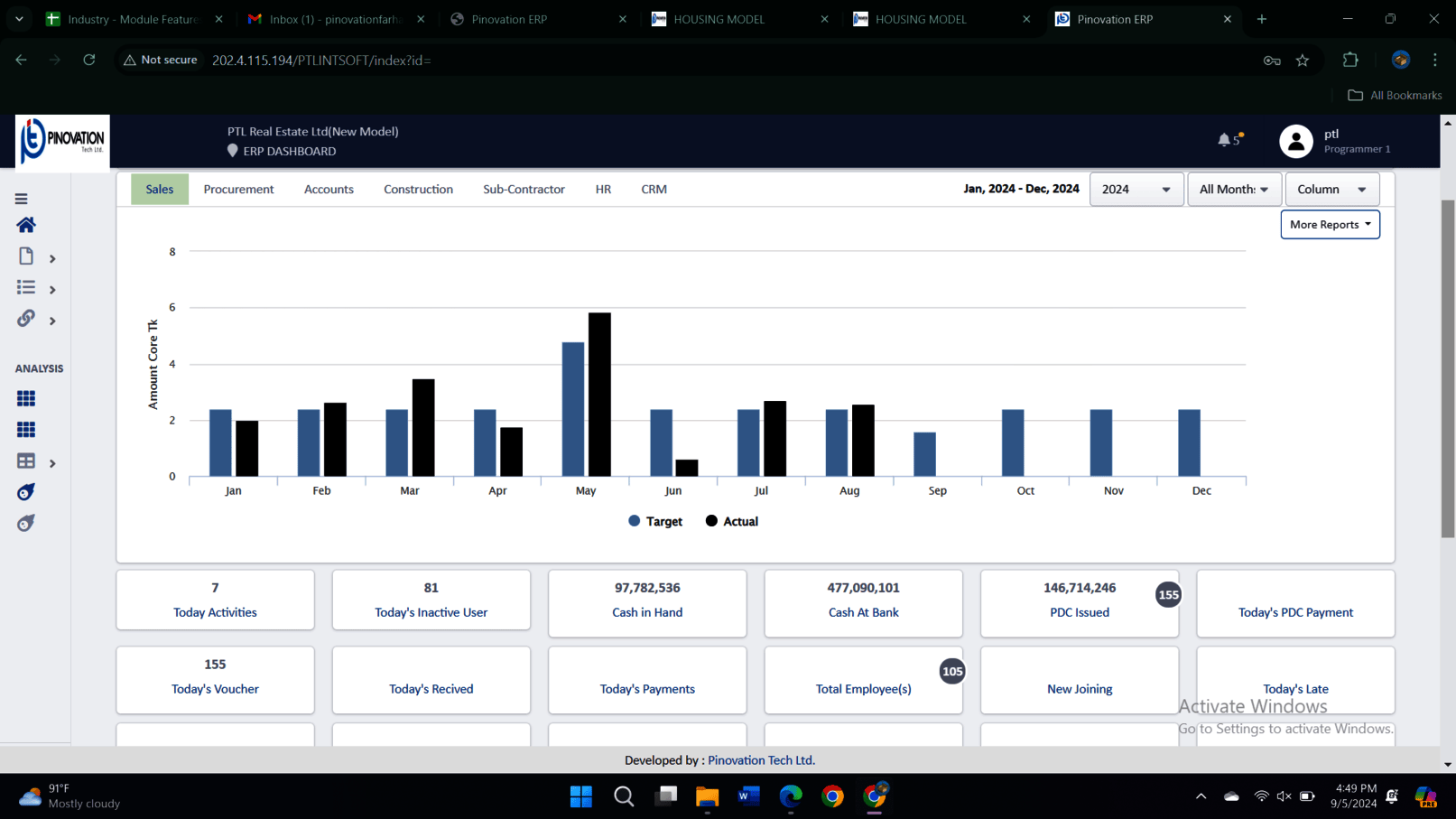Switch to the Construction tab
Screen dimensions: 1456x819
[418, 190]
